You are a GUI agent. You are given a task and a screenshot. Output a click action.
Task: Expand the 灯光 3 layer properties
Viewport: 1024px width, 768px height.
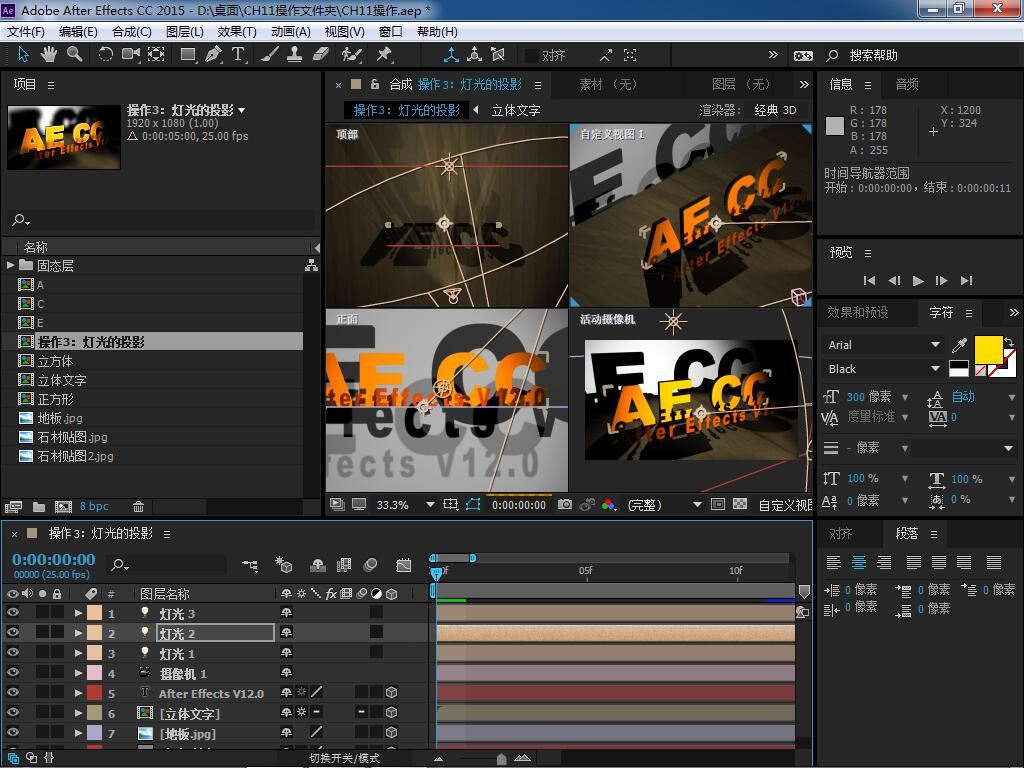tap(78, 613)
